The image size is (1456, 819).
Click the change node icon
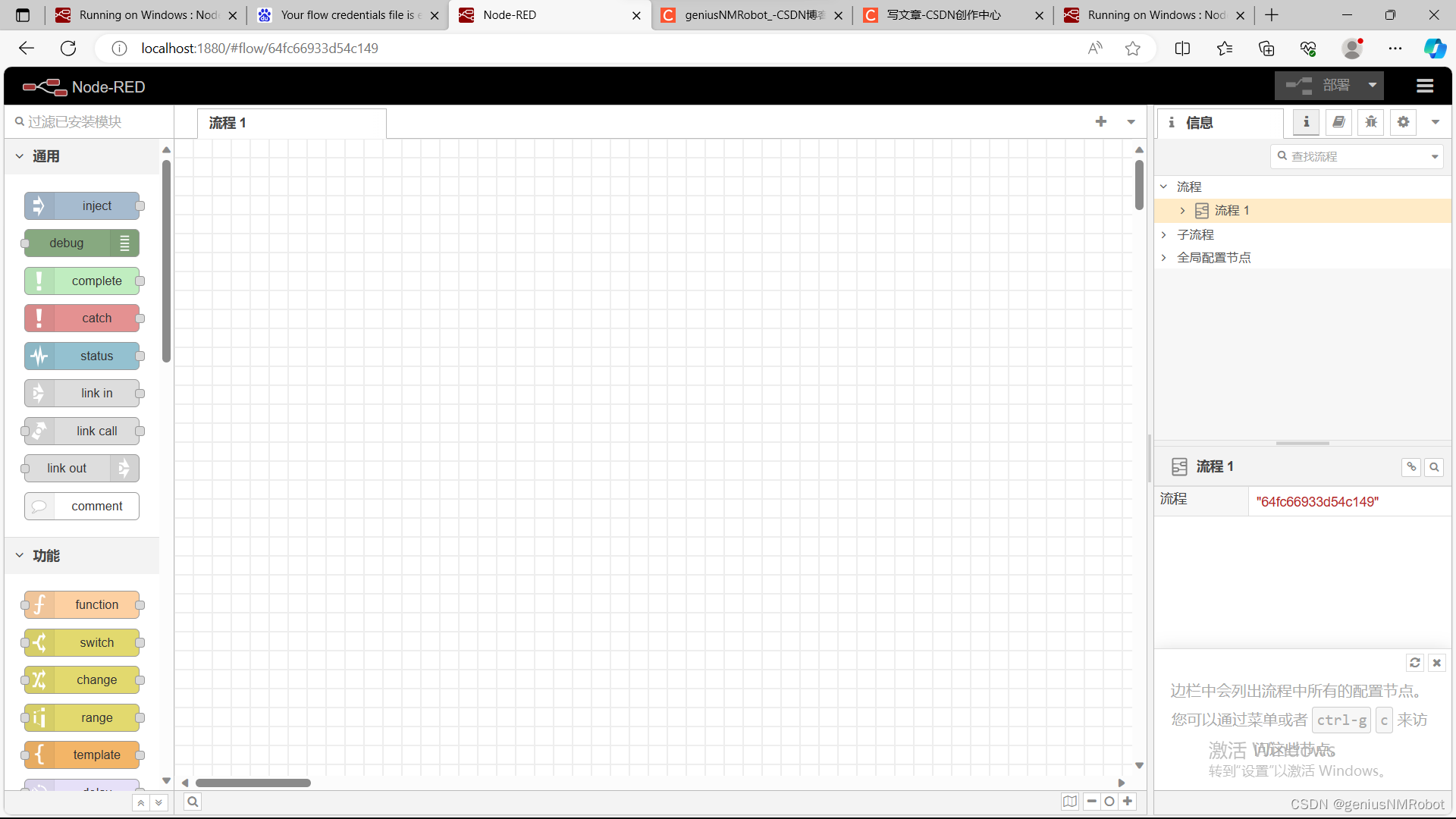[x=38, y=680]
